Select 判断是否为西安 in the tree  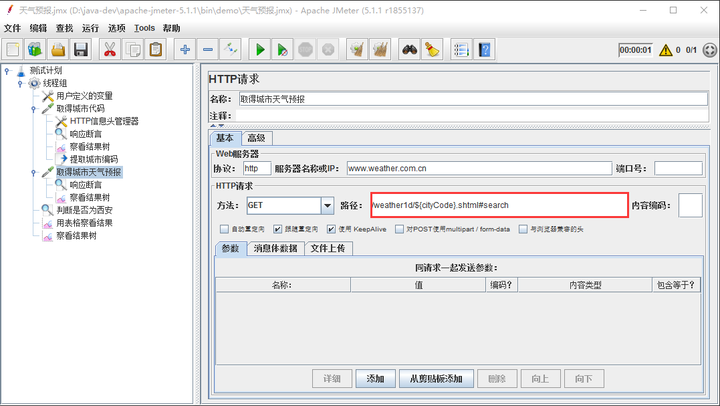84,210
